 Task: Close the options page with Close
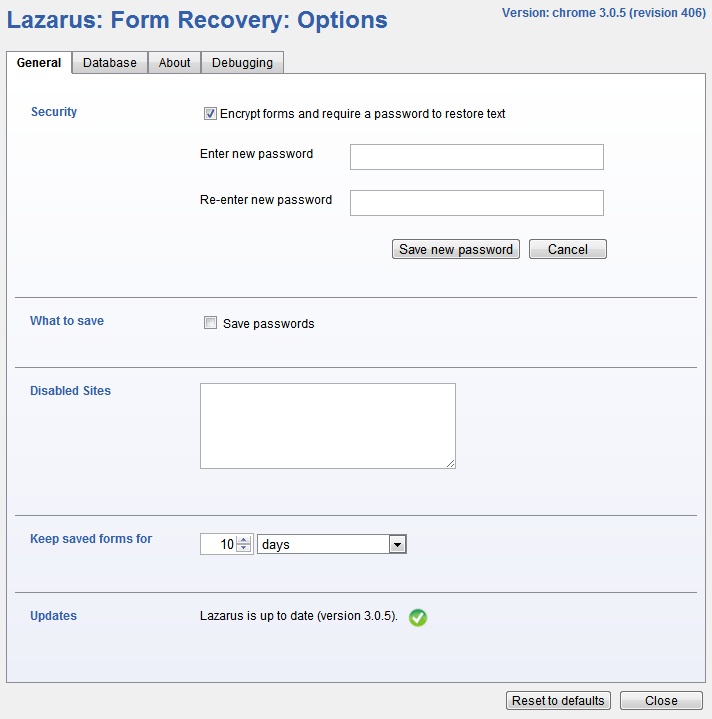(x=661, y=700)
